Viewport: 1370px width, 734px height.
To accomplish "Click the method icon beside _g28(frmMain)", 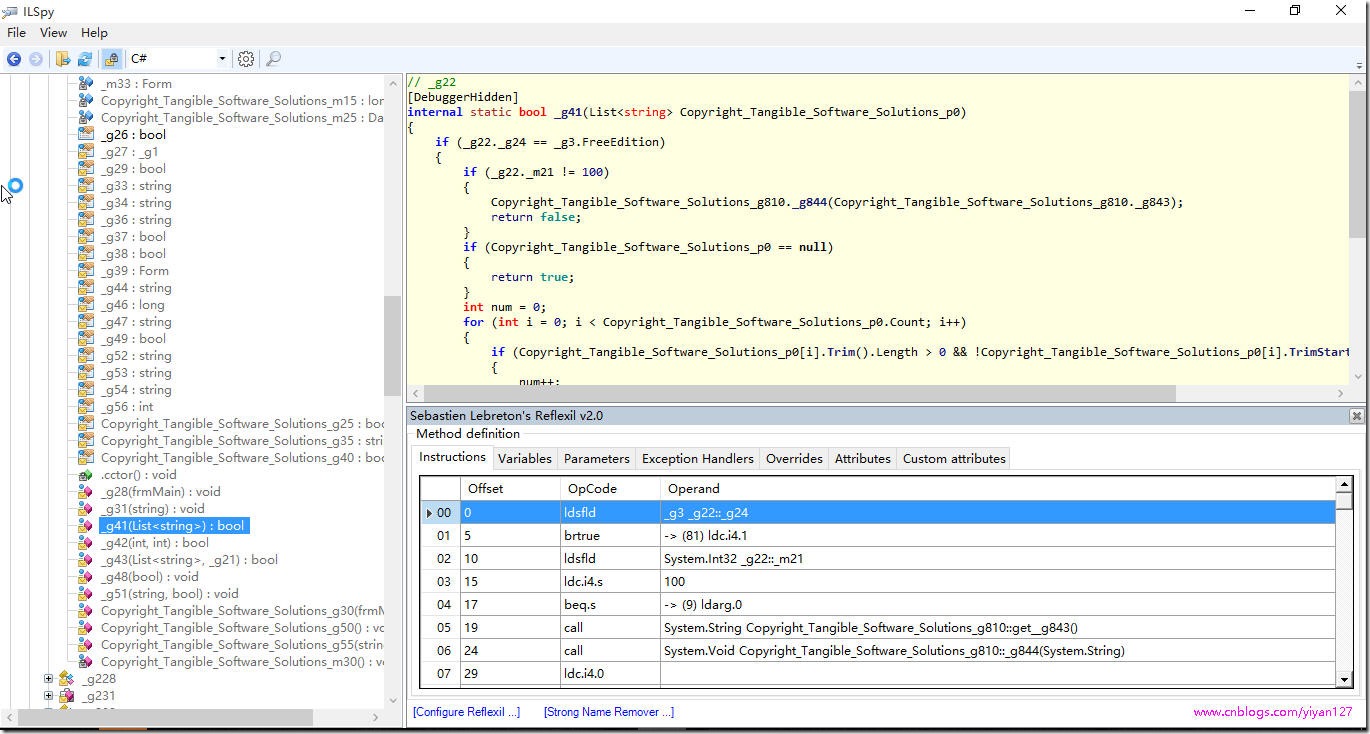I will [86, 492].
